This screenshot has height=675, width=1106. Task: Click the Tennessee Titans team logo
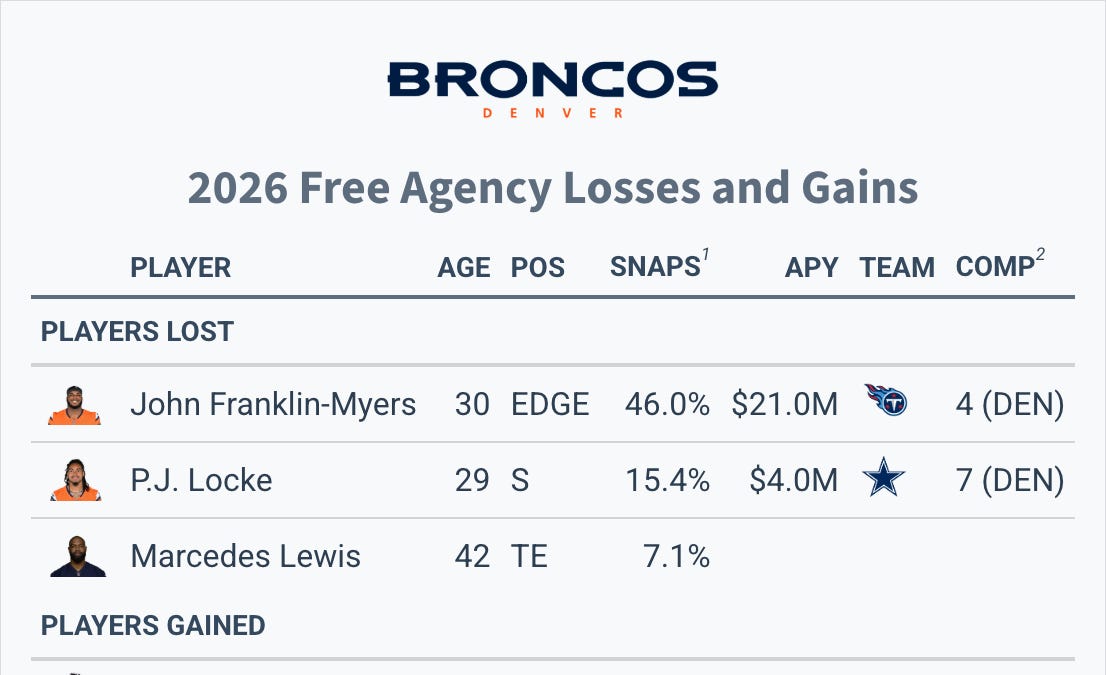coord(886,400)
